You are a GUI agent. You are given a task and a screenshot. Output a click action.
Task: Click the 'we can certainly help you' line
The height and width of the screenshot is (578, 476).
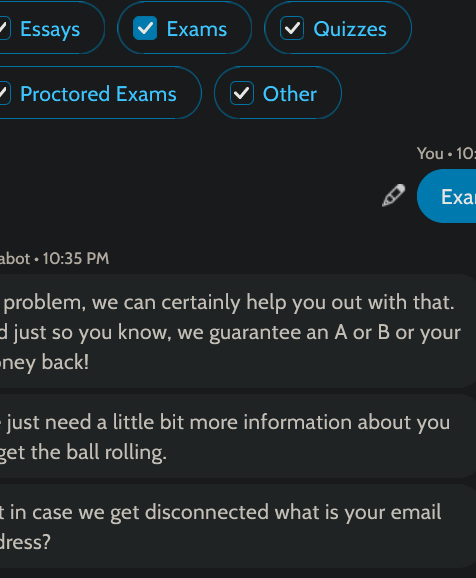[229, 303]
